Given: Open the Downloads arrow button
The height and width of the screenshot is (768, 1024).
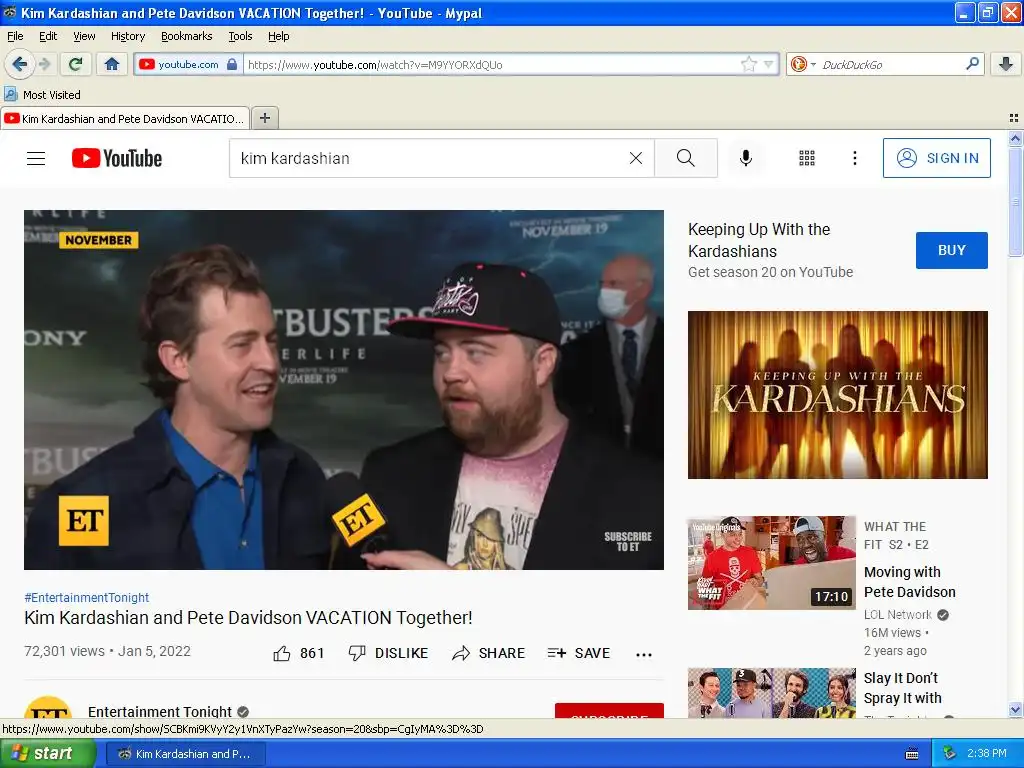Looking at the screenshot, I should tap(1006, 64).
